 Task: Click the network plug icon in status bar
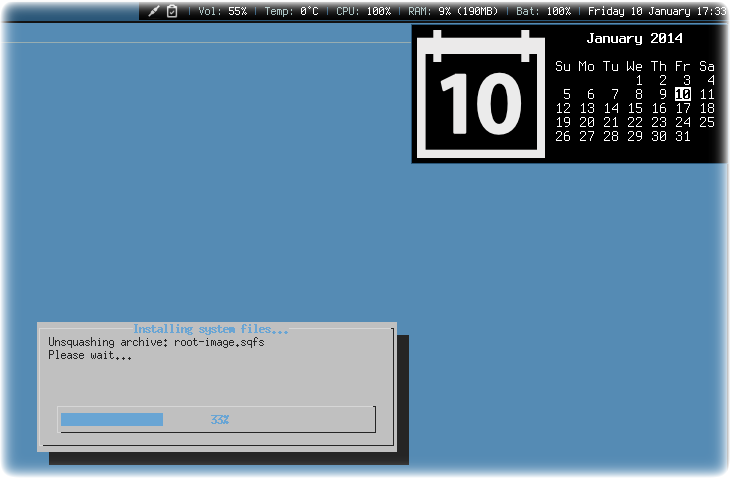[x=154, y=11]
